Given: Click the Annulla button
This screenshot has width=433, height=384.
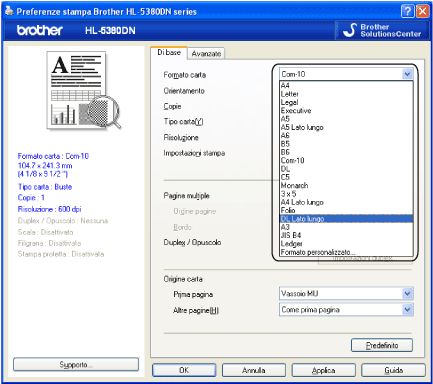Looking at the screenshot, I should tap(254, 370).
